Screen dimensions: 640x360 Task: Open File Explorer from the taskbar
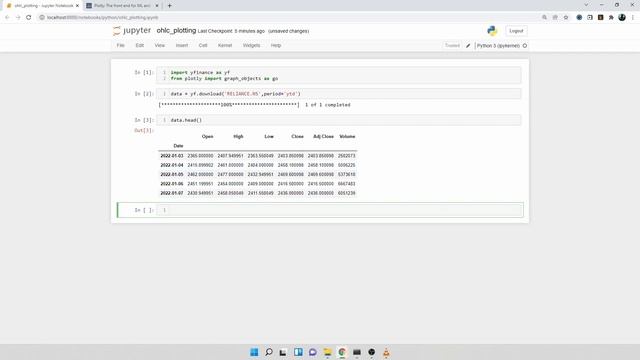click(x=327, y=352)
